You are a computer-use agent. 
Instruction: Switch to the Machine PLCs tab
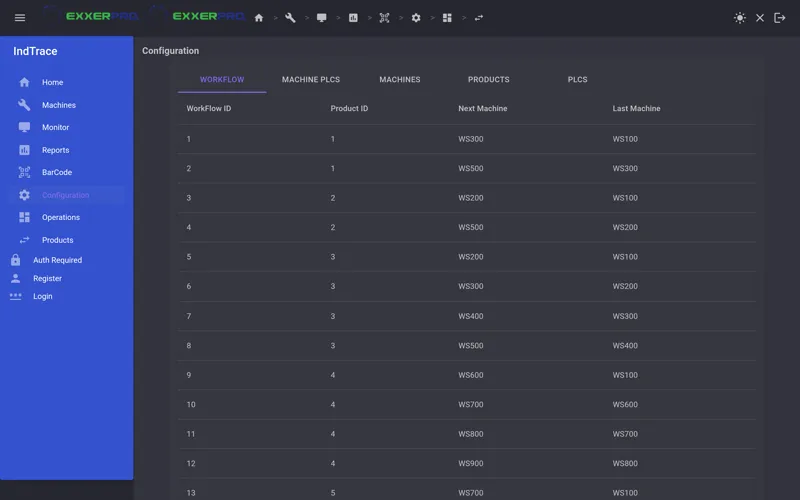coord(311,80)
